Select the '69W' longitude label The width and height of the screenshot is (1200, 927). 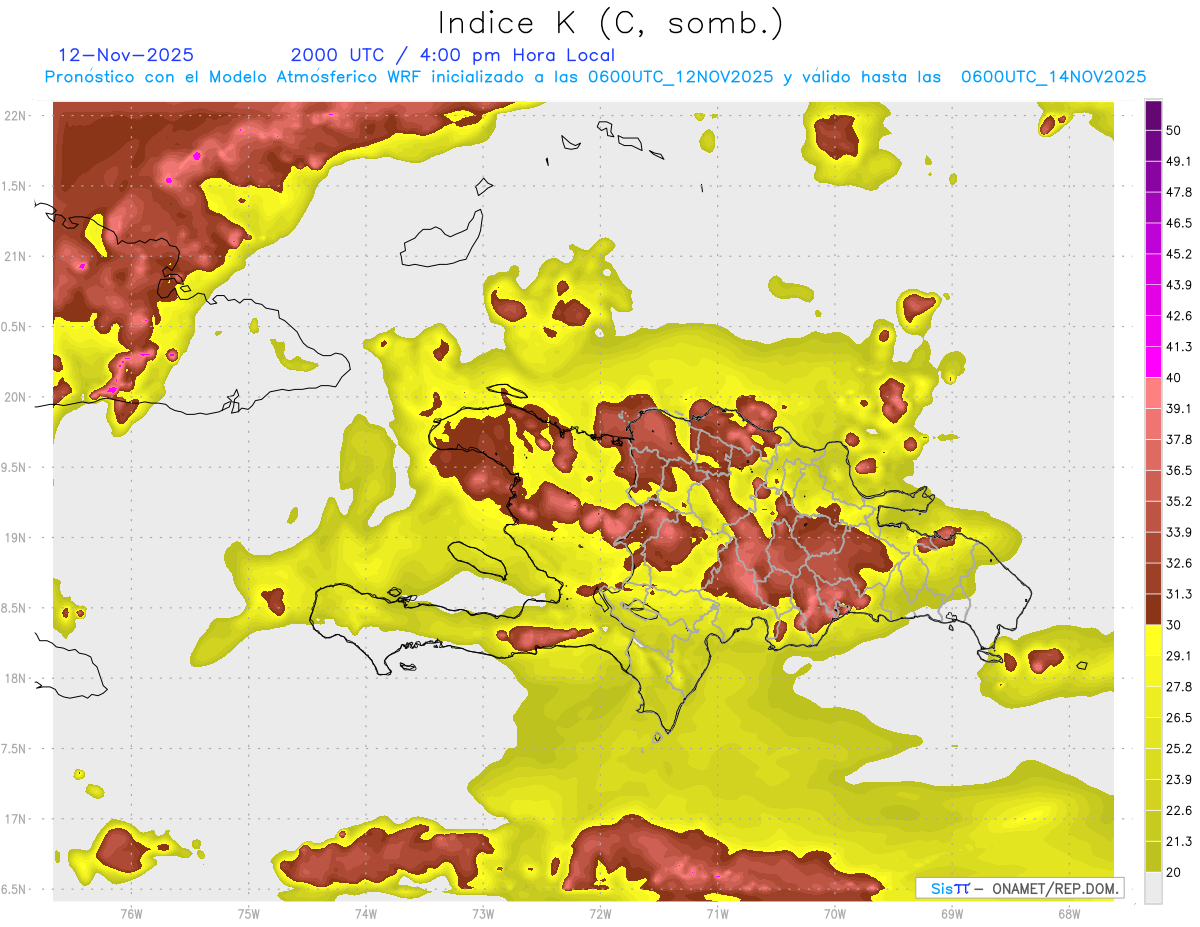(x=952, y=913)
